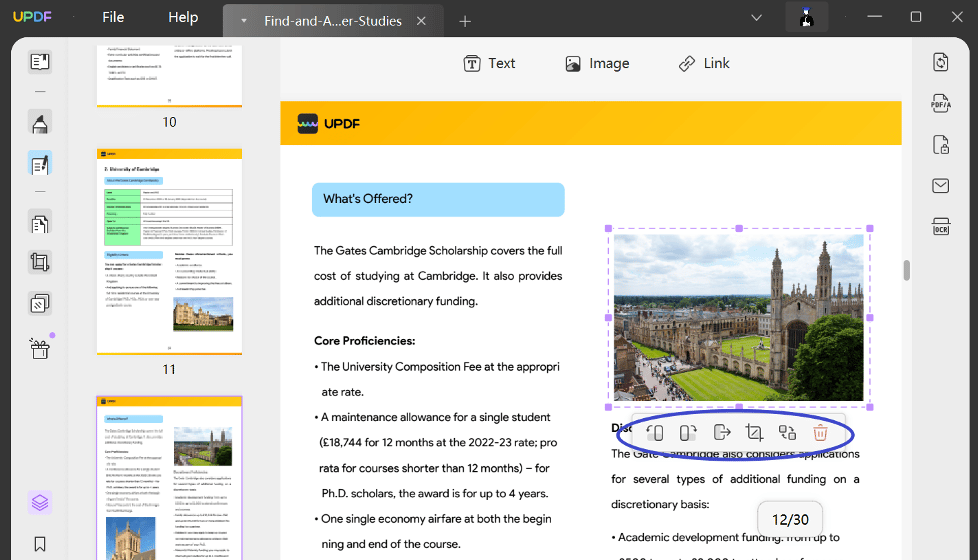Switch to the Find-and-A...er-Studies tab
The width and height of the screenshot is (978, 560).
coord(332,21)
